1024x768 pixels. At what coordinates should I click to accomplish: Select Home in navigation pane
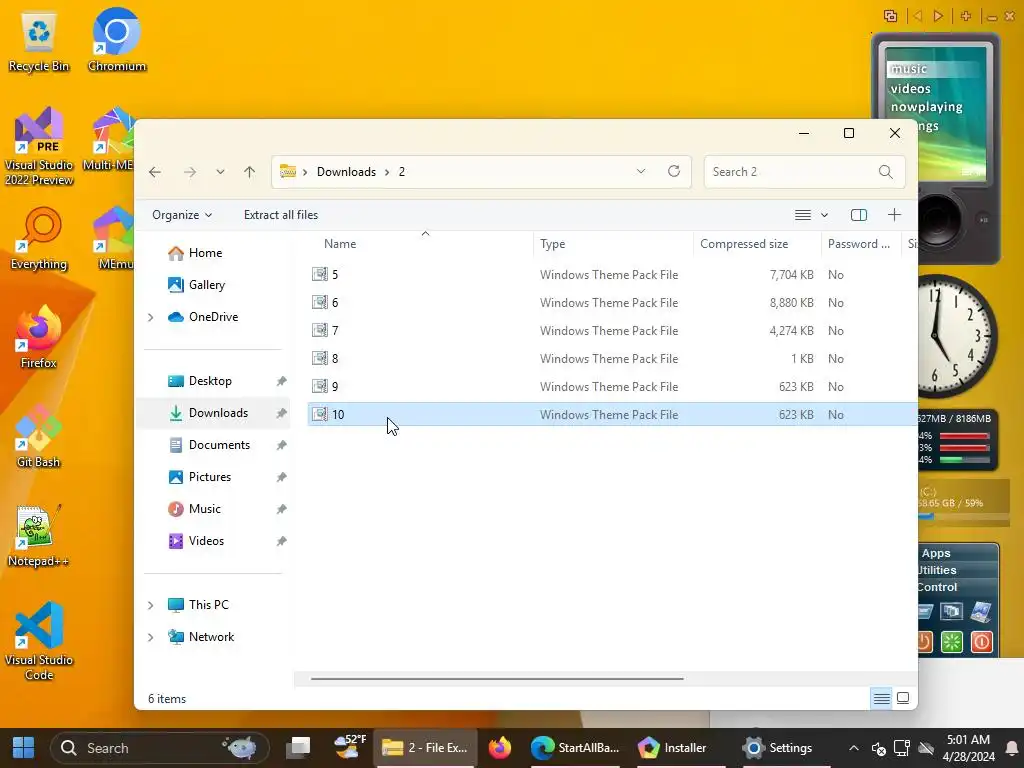[x=205, y=253]
